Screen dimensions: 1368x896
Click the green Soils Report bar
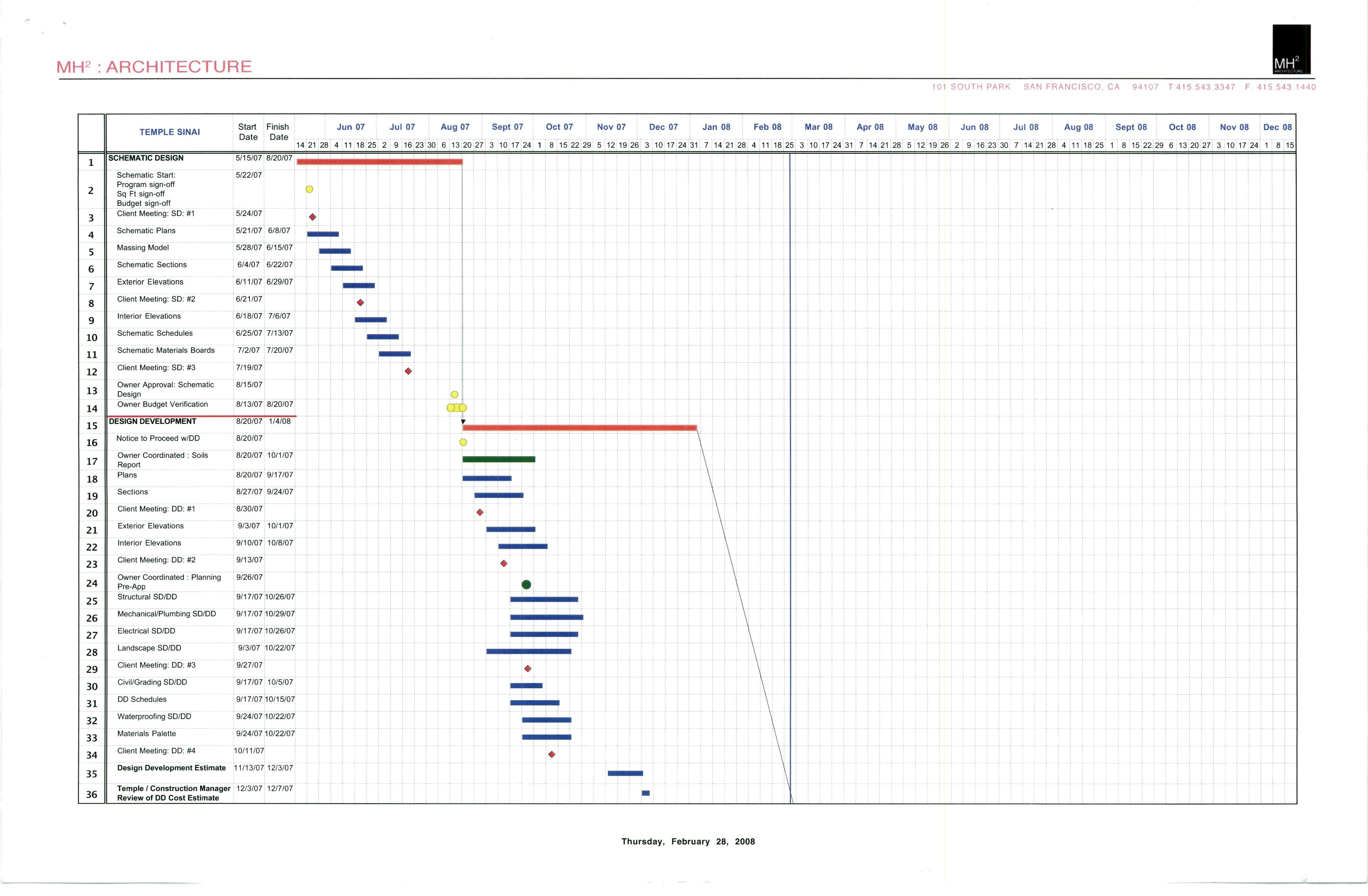click(499, 459)
